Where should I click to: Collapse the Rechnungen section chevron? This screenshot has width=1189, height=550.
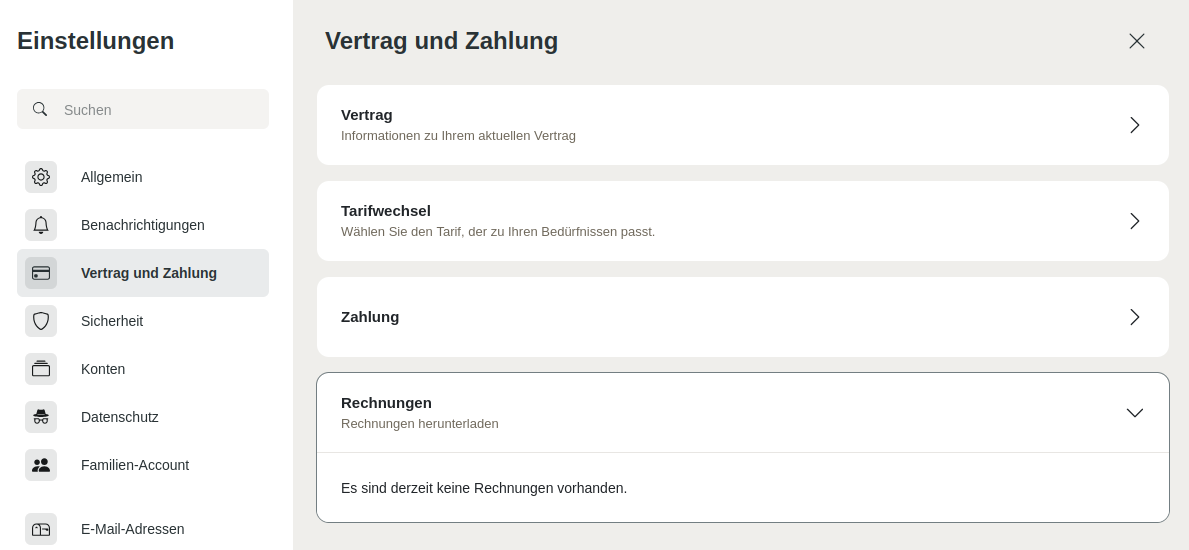coord(1134,413)
